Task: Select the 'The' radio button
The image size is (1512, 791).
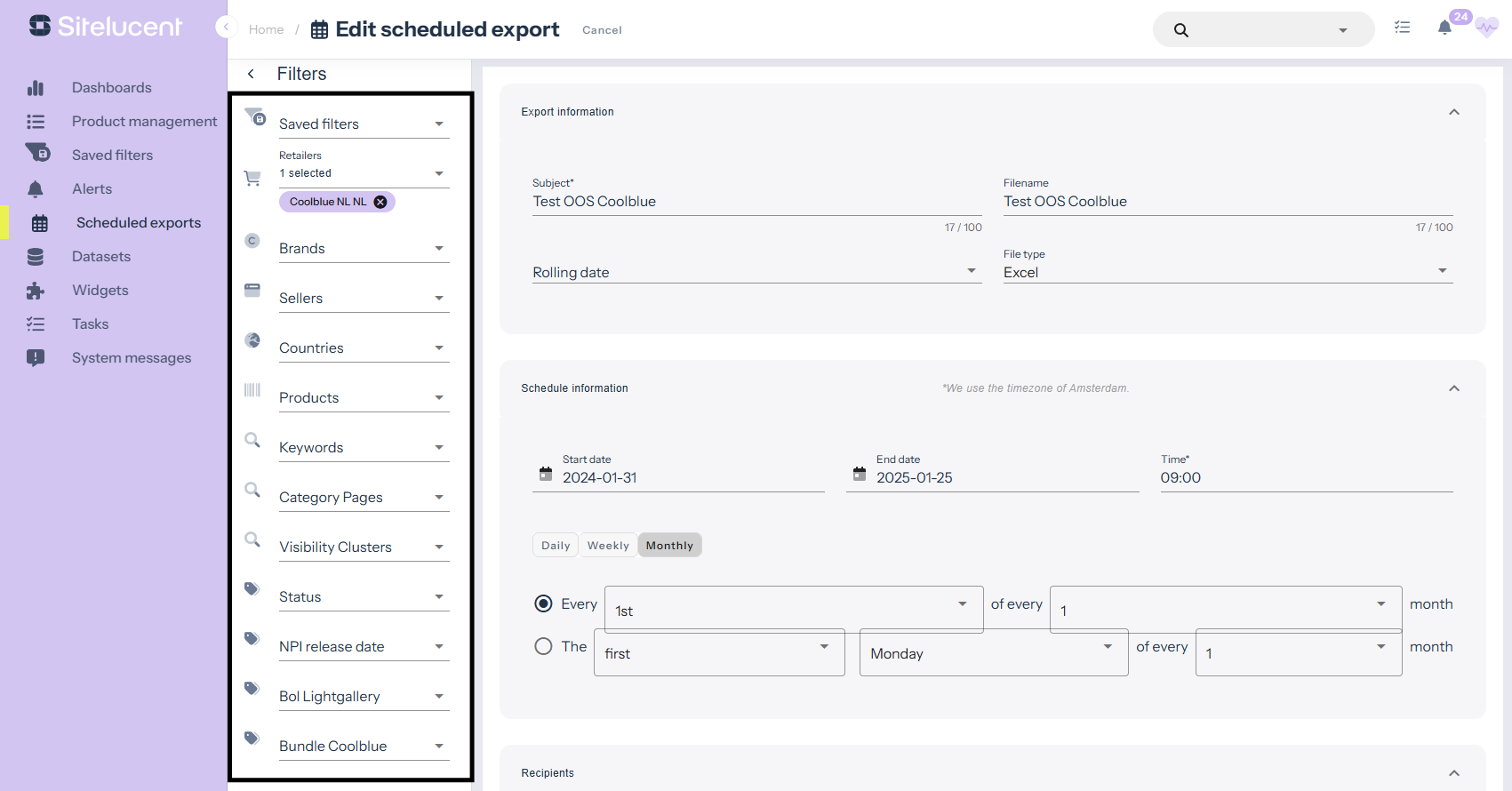Action: point(543,647)
